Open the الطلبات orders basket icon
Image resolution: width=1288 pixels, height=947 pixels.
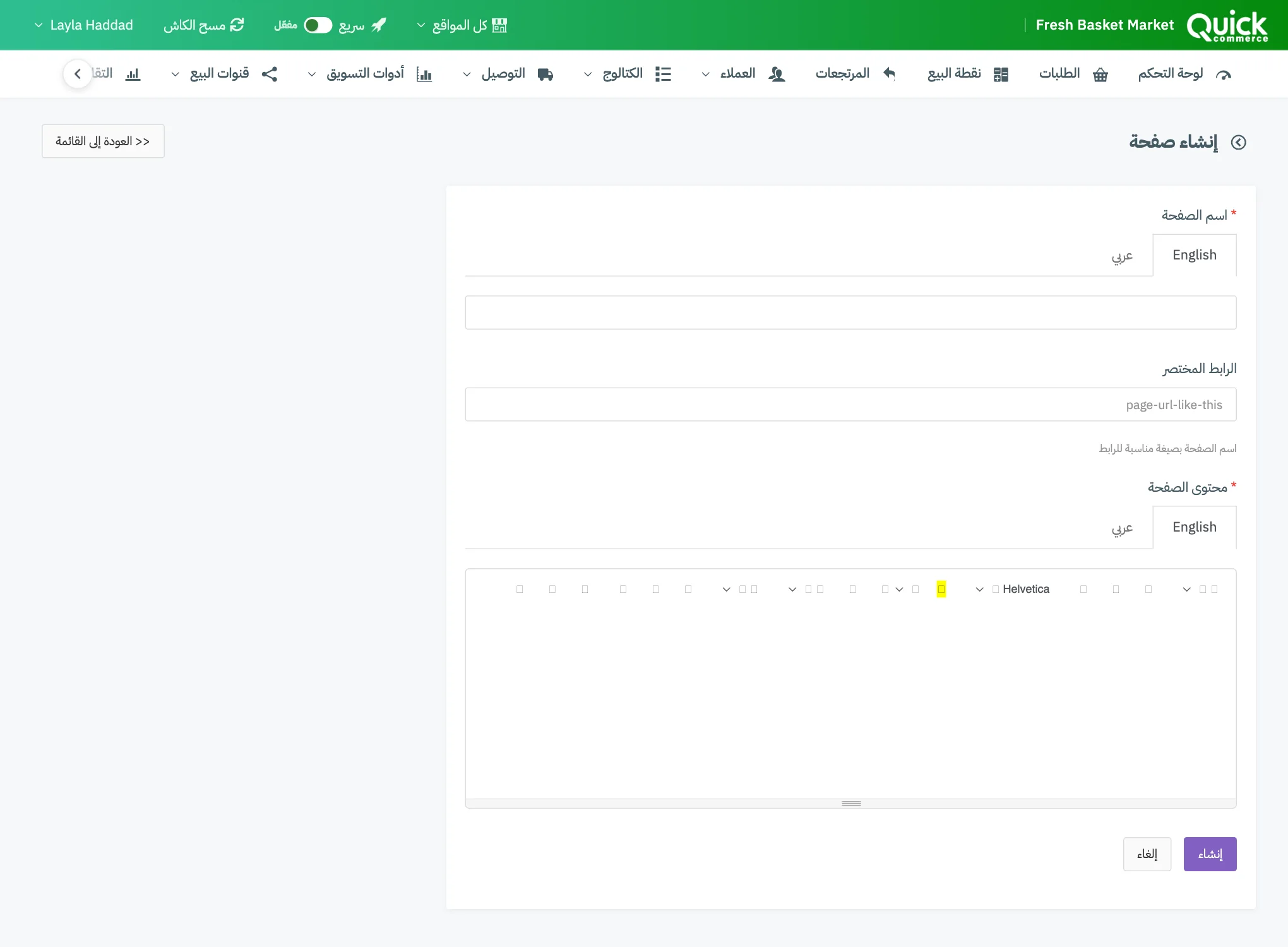(x=1100, y=74)
